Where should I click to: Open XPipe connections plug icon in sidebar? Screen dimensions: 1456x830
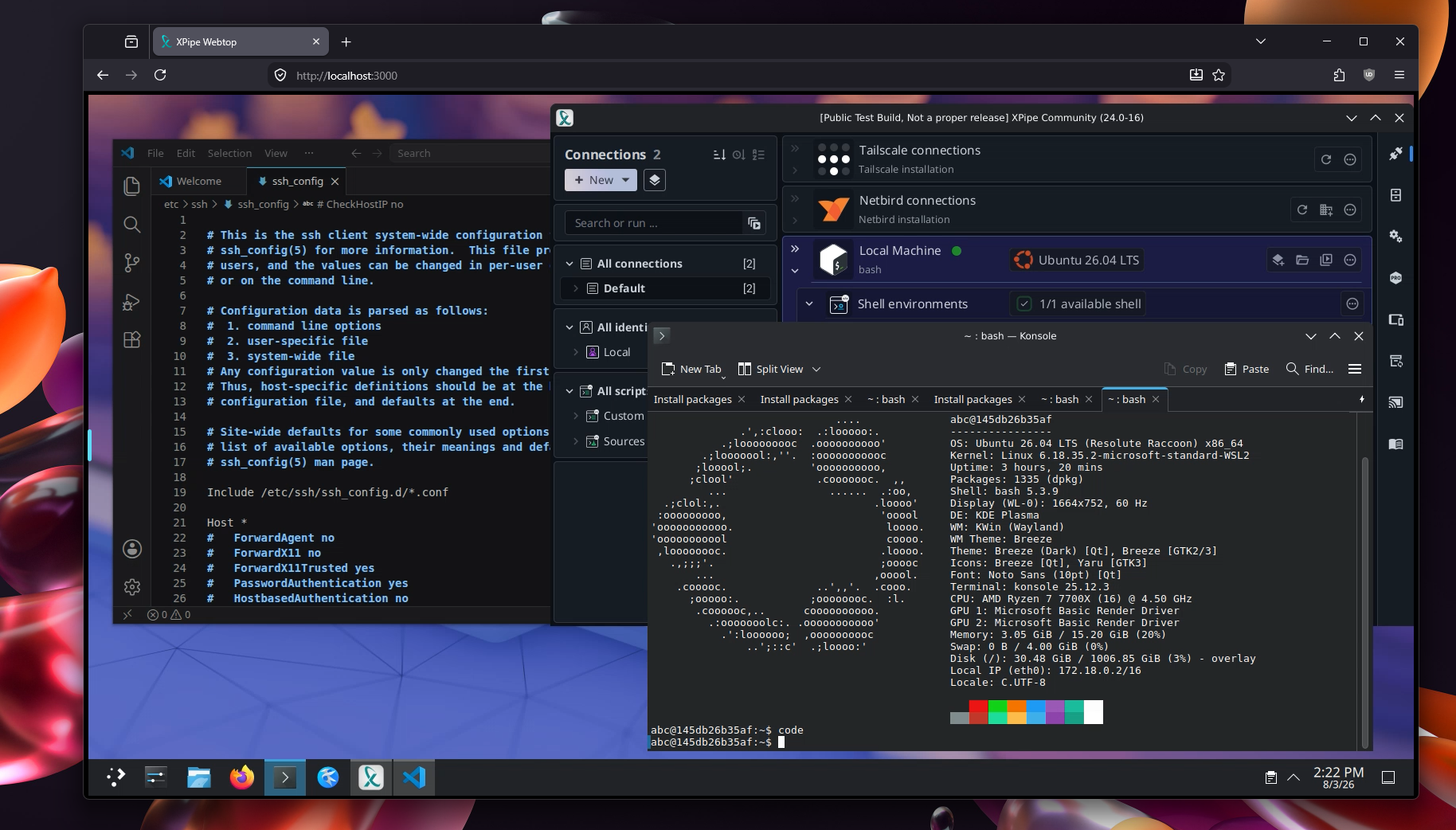coord(1395,153)
